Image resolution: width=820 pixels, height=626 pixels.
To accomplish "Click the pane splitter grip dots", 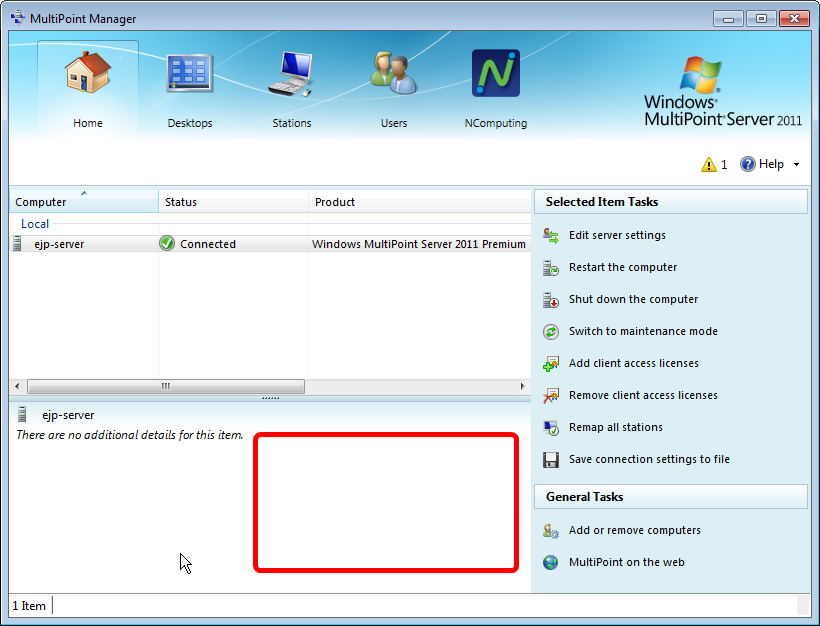I will (x=270, y=398).
